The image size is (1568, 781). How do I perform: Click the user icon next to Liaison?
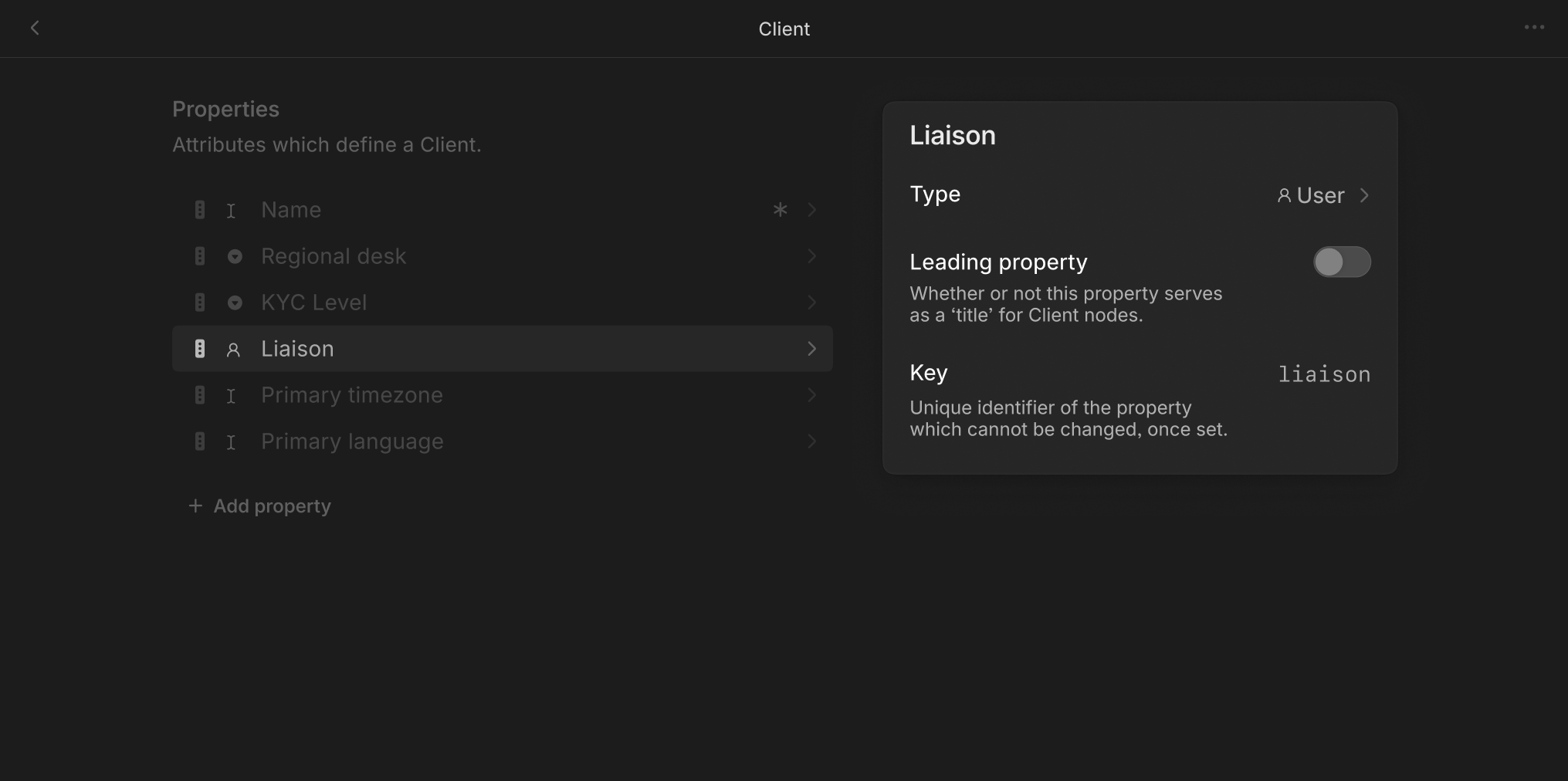tap(233, 350)
